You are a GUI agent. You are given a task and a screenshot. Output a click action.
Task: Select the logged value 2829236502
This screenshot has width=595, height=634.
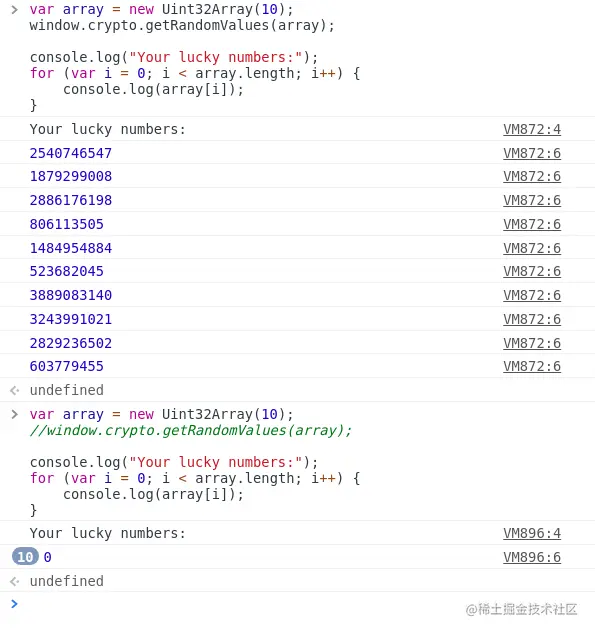71,343
